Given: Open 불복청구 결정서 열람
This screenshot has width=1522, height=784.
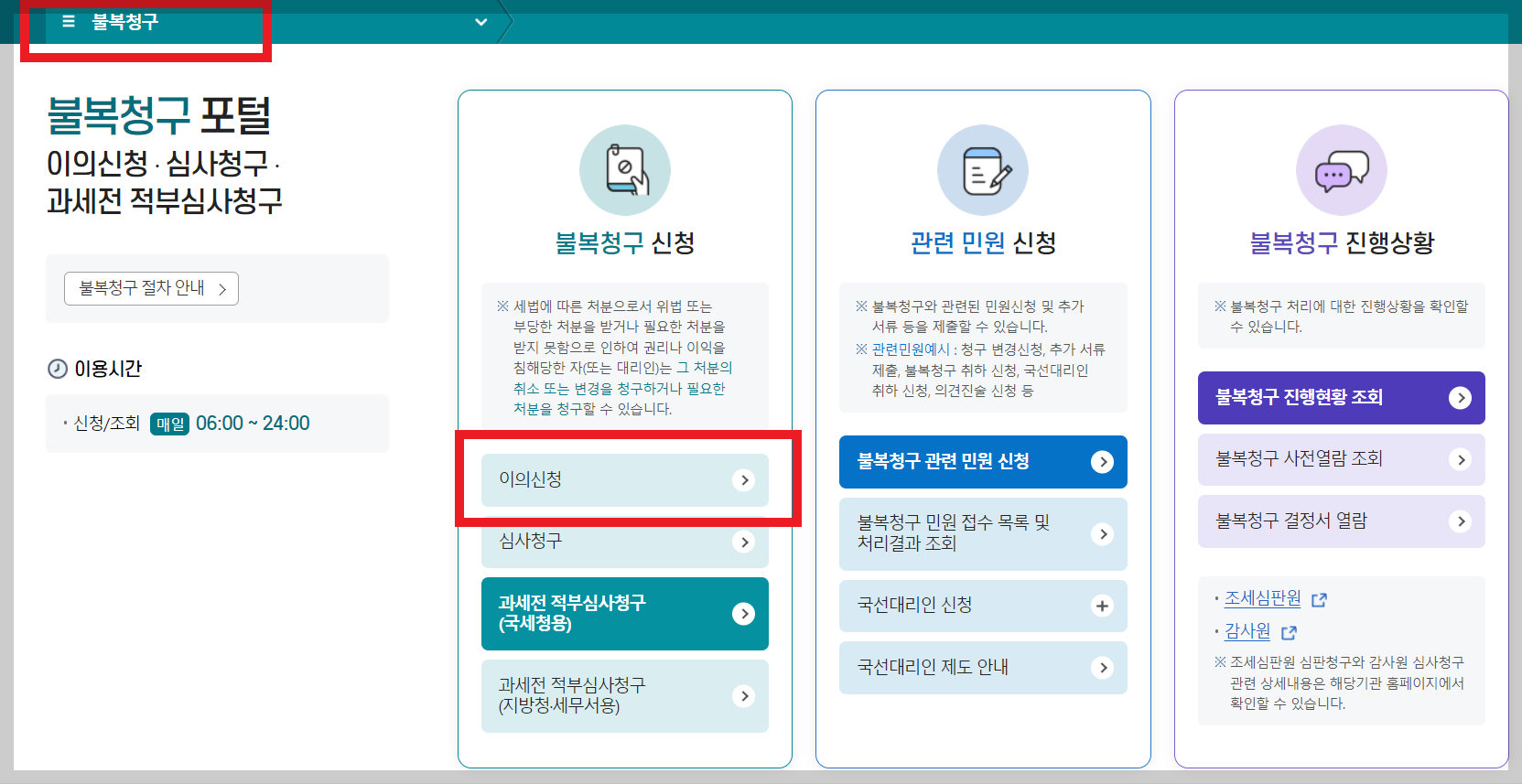Looking at the screenshot, I should (1342, 521).
